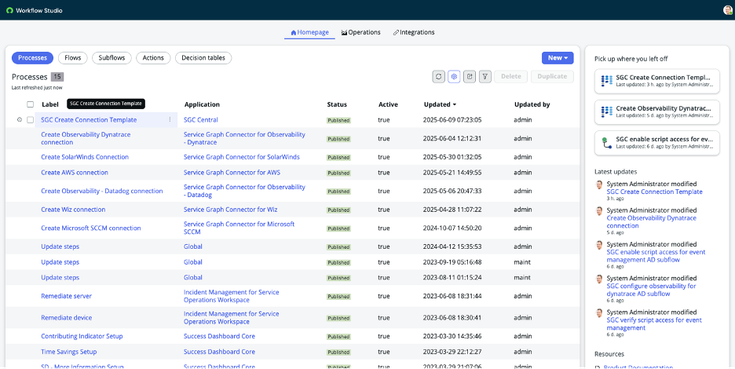Open SGC Create Connection Template process link
This screenshot has width=735, height=369.
(x=89, y=120)
